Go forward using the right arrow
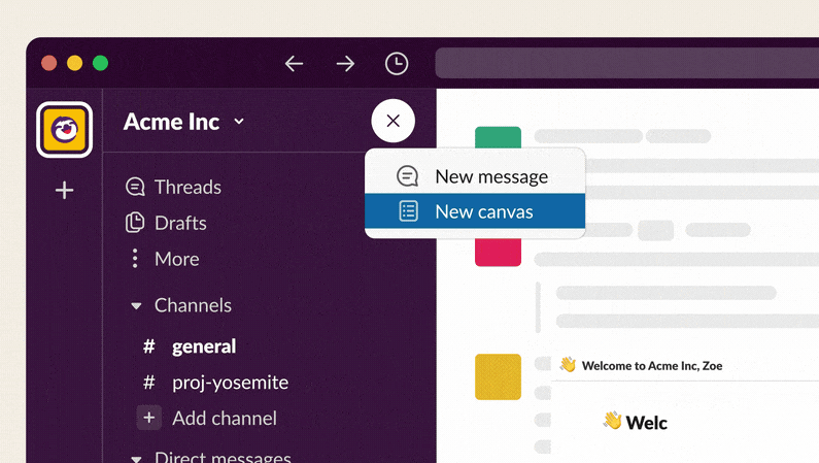Image resolution: width=819 pixels, height=463 pixels. tap(345, 64)
